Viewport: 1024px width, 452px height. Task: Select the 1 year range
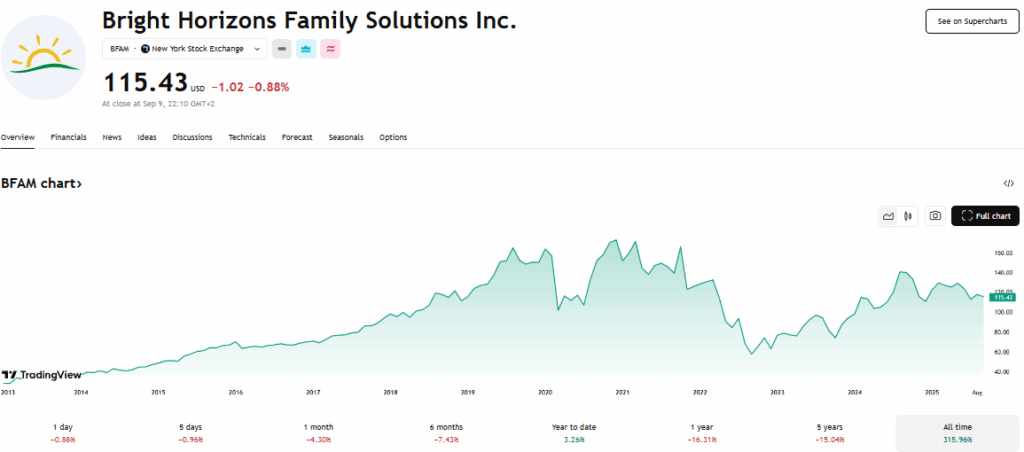coord(701,433)
